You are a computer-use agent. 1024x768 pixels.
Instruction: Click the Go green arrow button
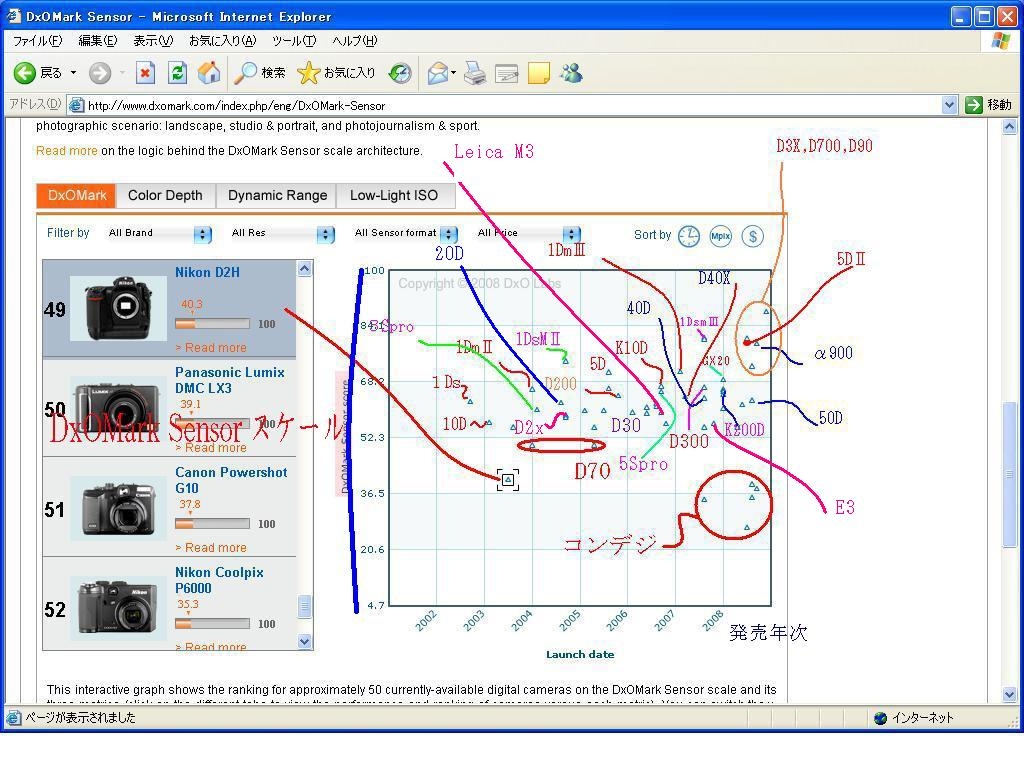pos(974,104)
